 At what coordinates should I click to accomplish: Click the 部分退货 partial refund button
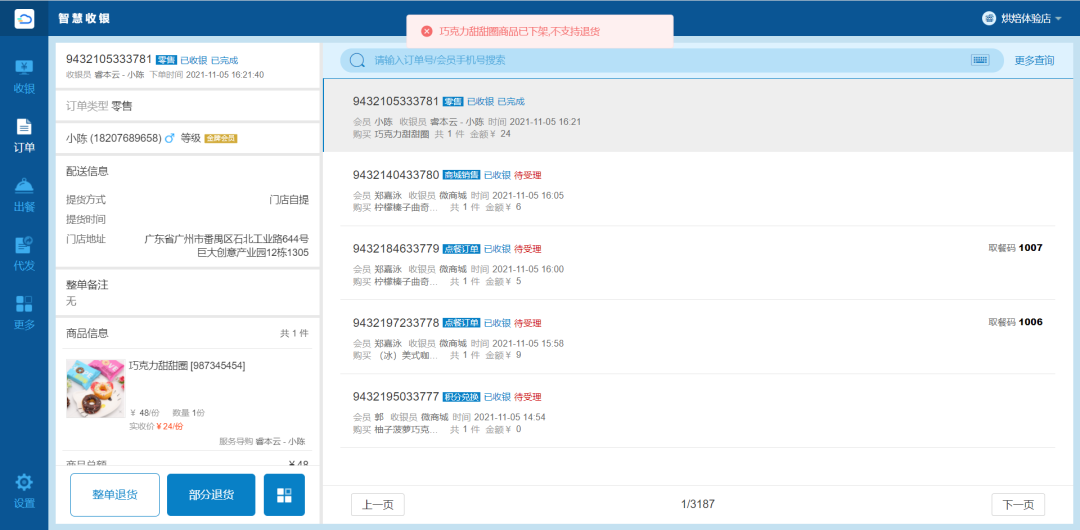[211, 495]
